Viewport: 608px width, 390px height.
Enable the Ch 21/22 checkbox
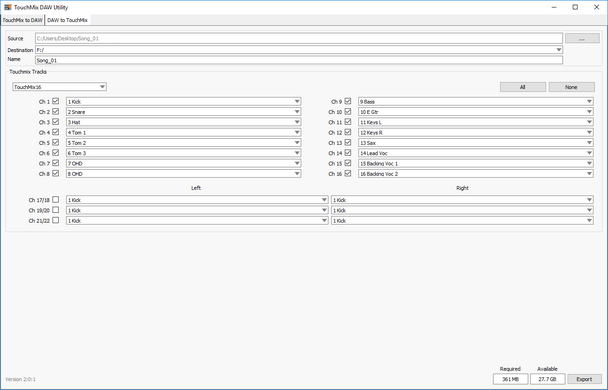coord(55,220)
